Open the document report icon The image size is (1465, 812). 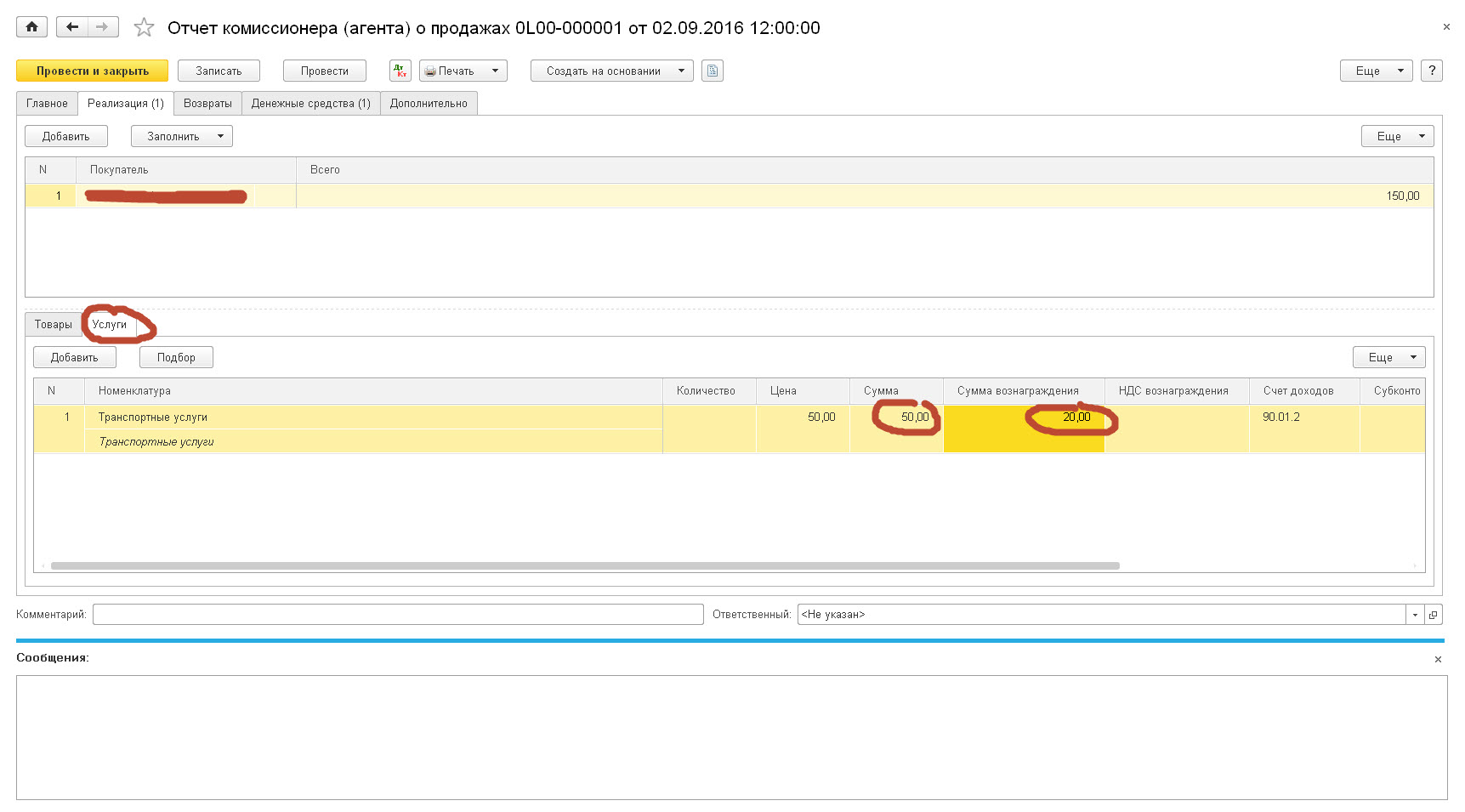pos(713,71)
